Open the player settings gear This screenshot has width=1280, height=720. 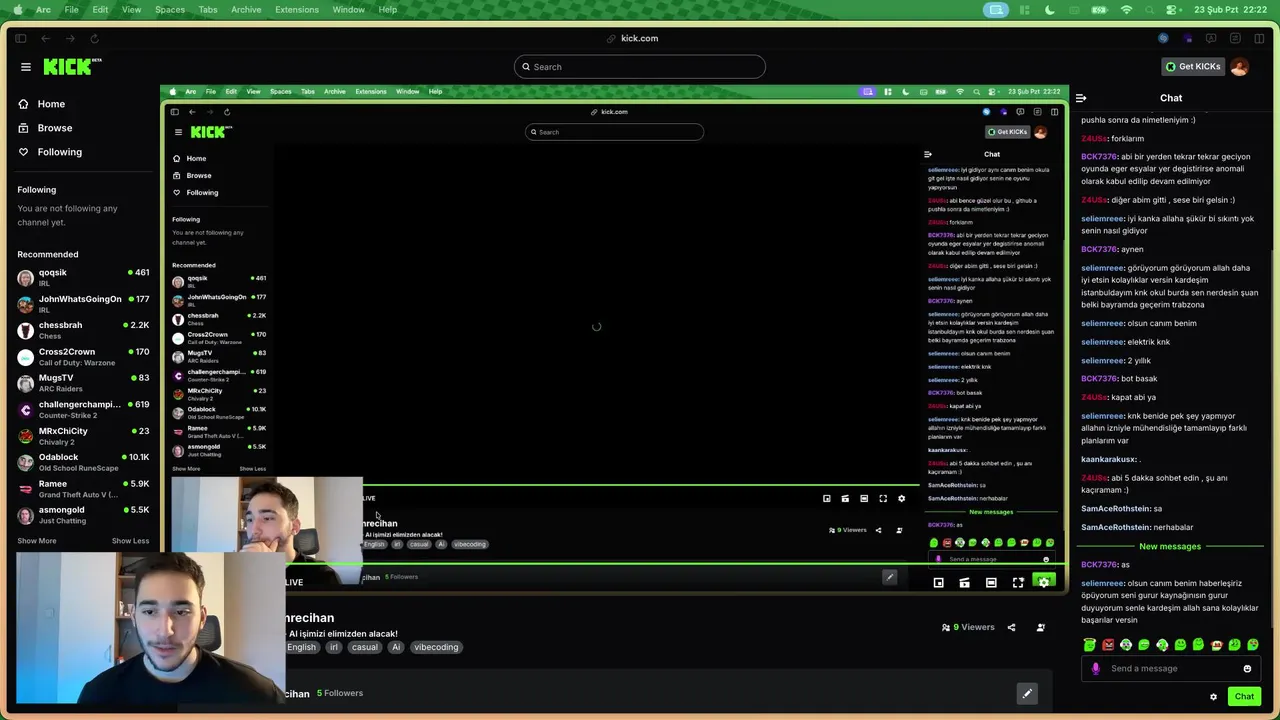[x=1044, y=583]
